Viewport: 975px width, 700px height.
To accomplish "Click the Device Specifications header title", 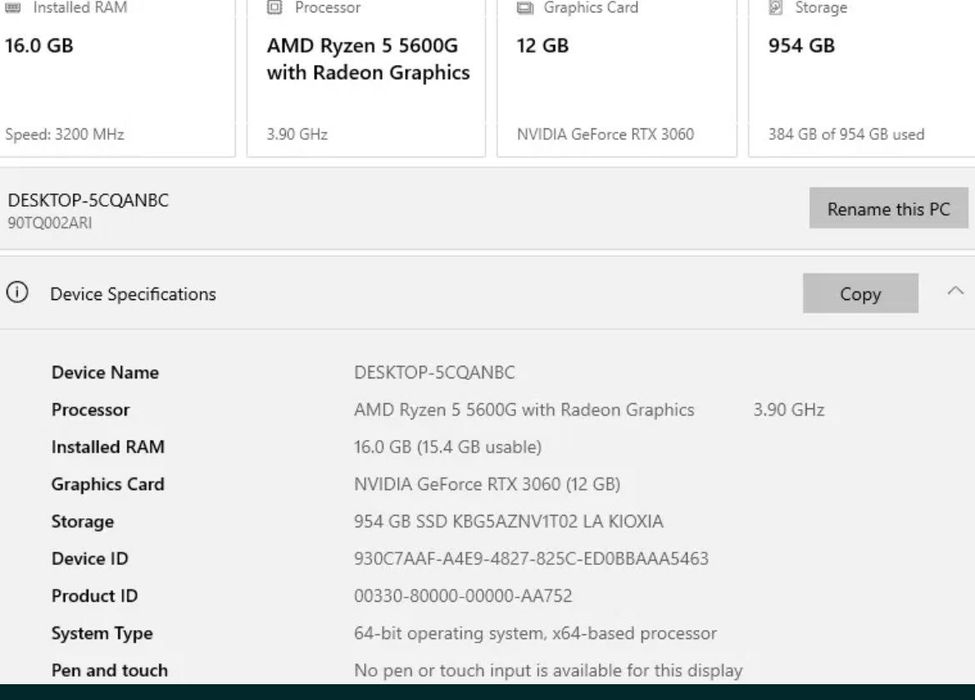I will (133, 294).
